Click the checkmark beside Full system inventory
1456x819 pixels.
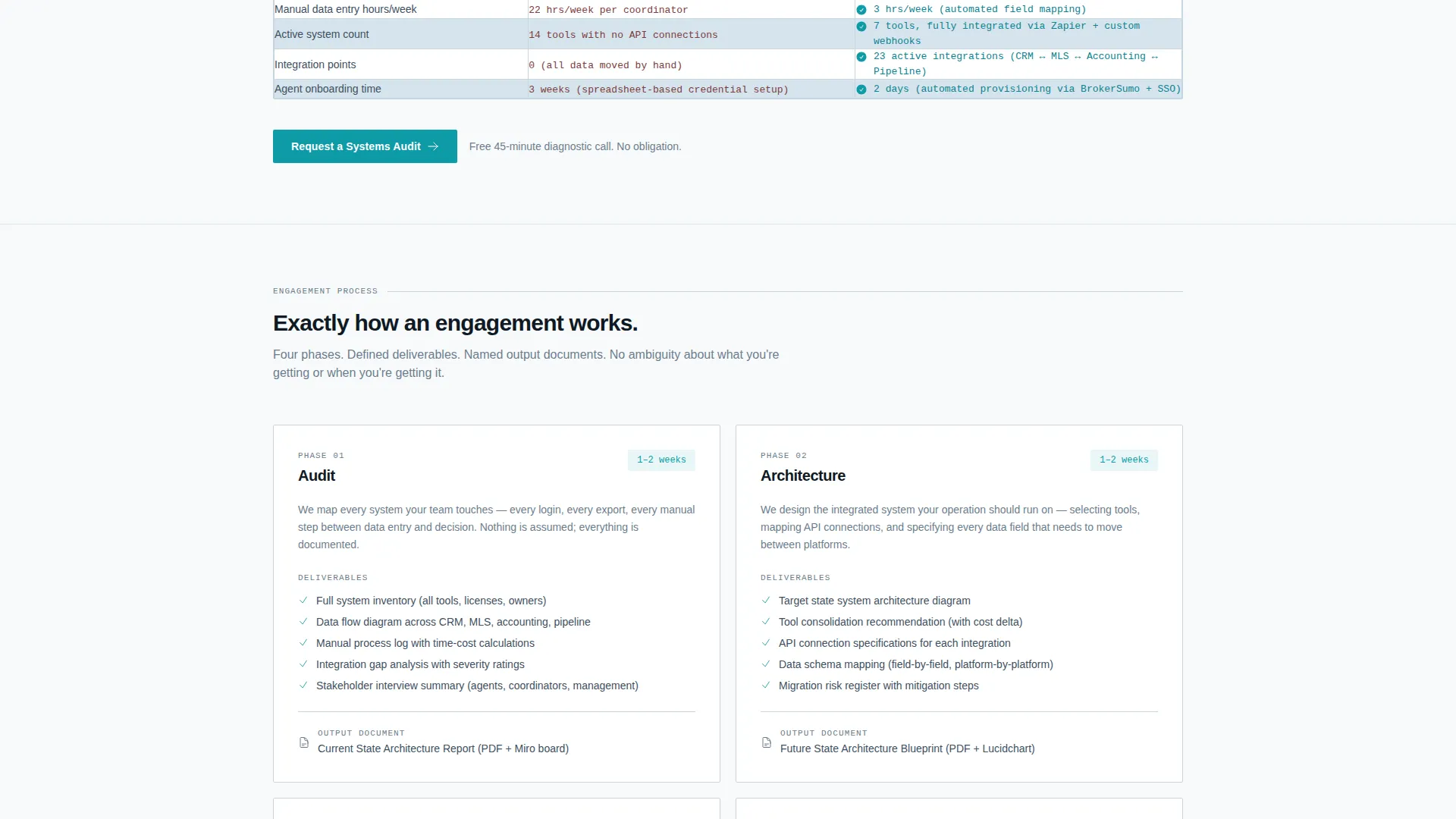pyautogui.click(x=303, y=600)
